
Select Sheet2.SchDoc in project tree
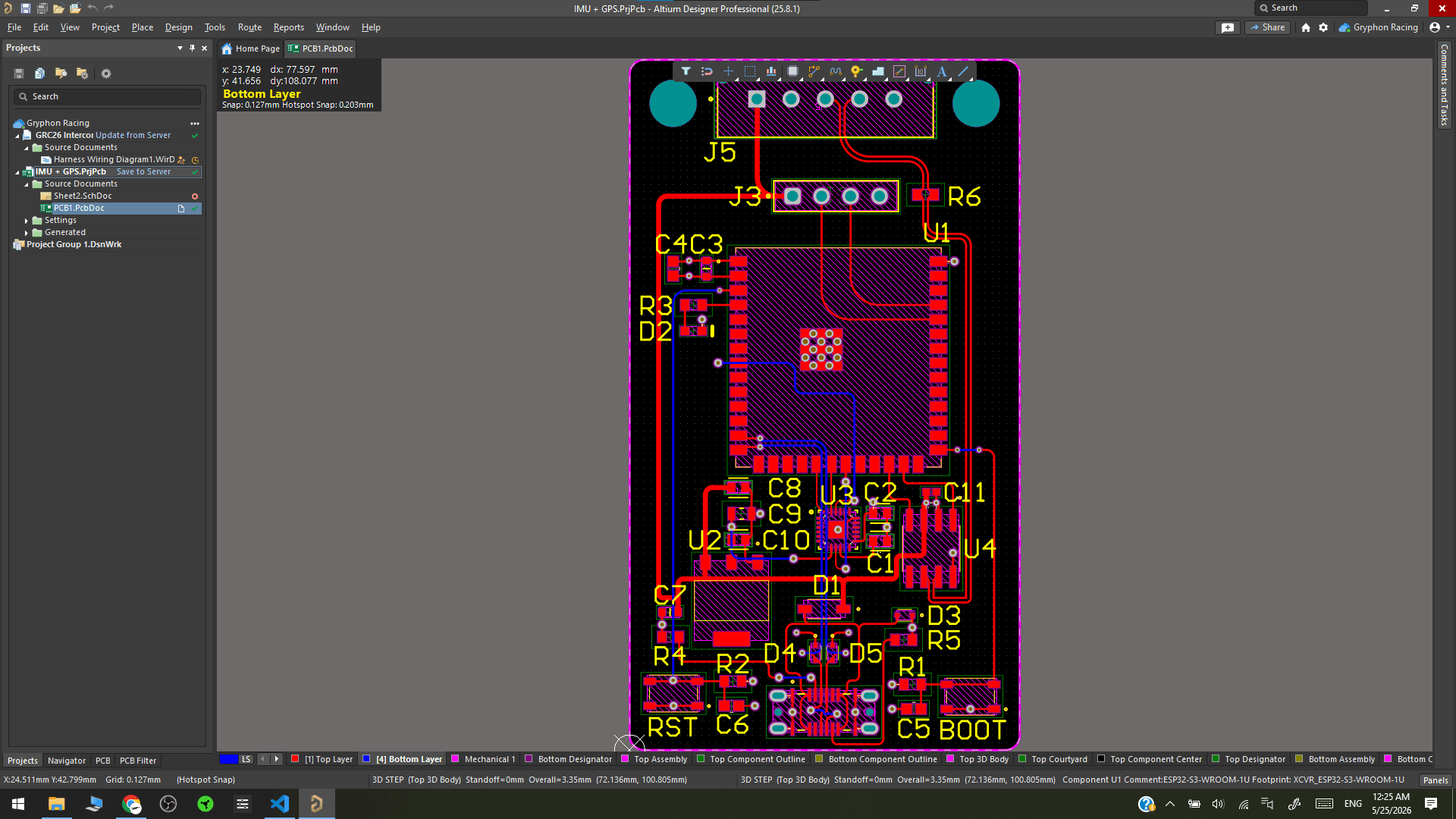[x=83, y=196]
